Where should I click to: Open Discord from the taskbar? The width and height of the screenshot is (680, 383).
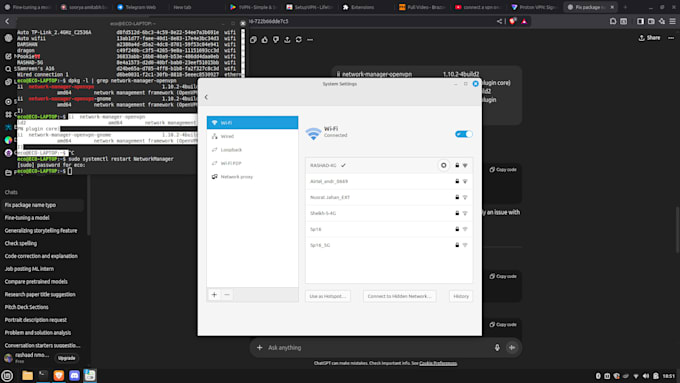click(x=74, y=376)
